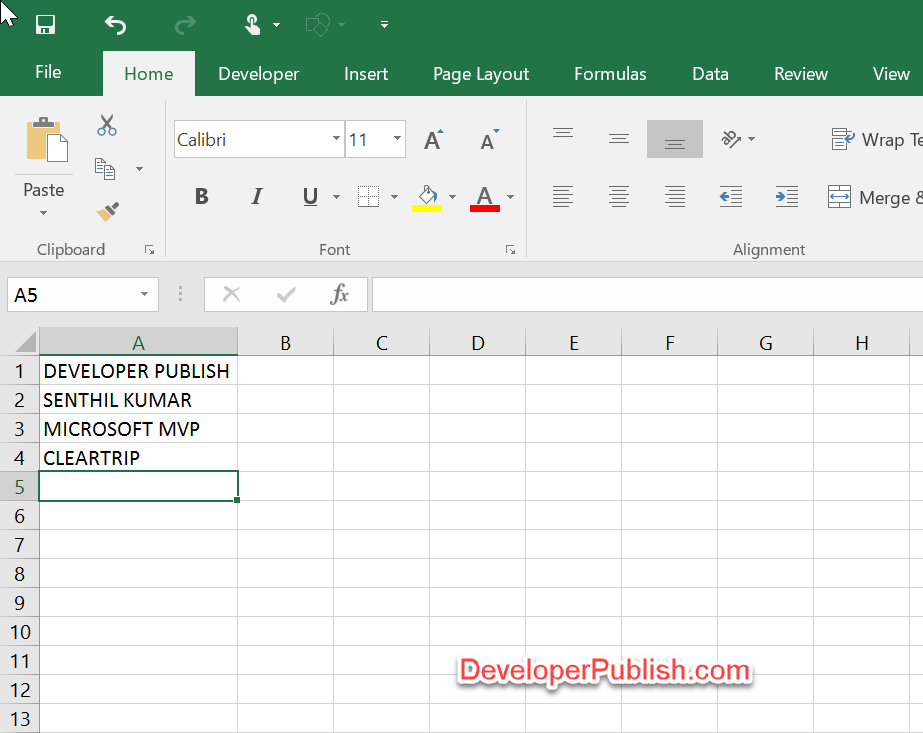Click the Copy icon
The height and width of the screenshot is (733, 923).
[105, 169]
